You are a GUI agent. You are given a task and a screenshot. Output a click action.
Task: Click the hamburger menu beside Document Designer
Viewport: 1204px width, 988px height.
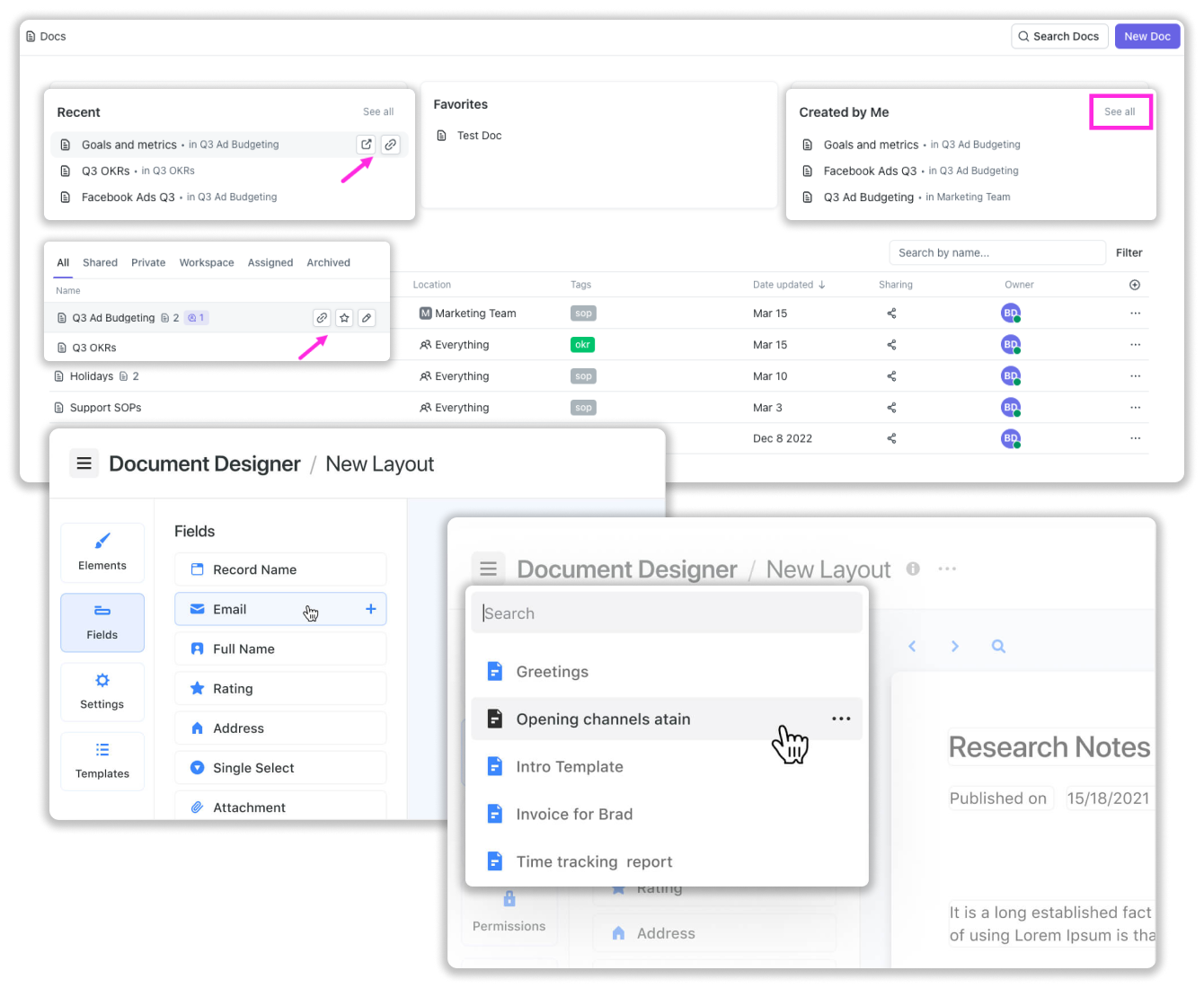(488, 568)
